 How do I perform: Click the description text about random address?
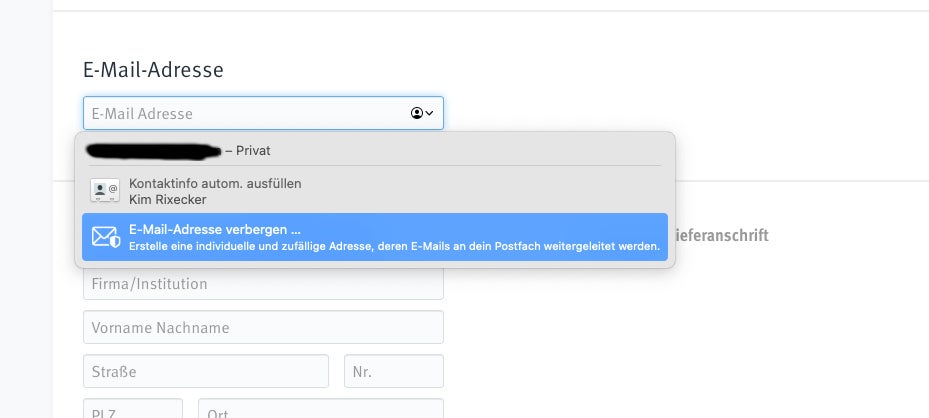(x=394, y=246)
